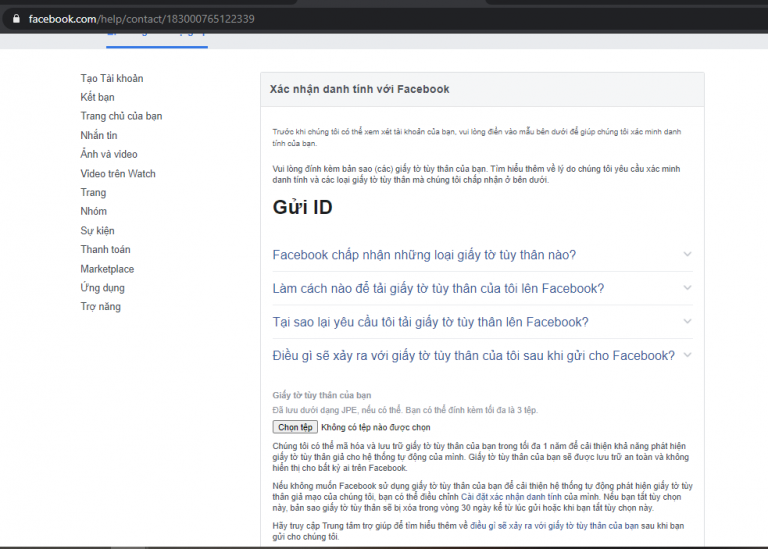Open "Cài đặt xác nhận danh tính" link
The height and width of the screenshot is (549, 768).
tap(511, 497)
